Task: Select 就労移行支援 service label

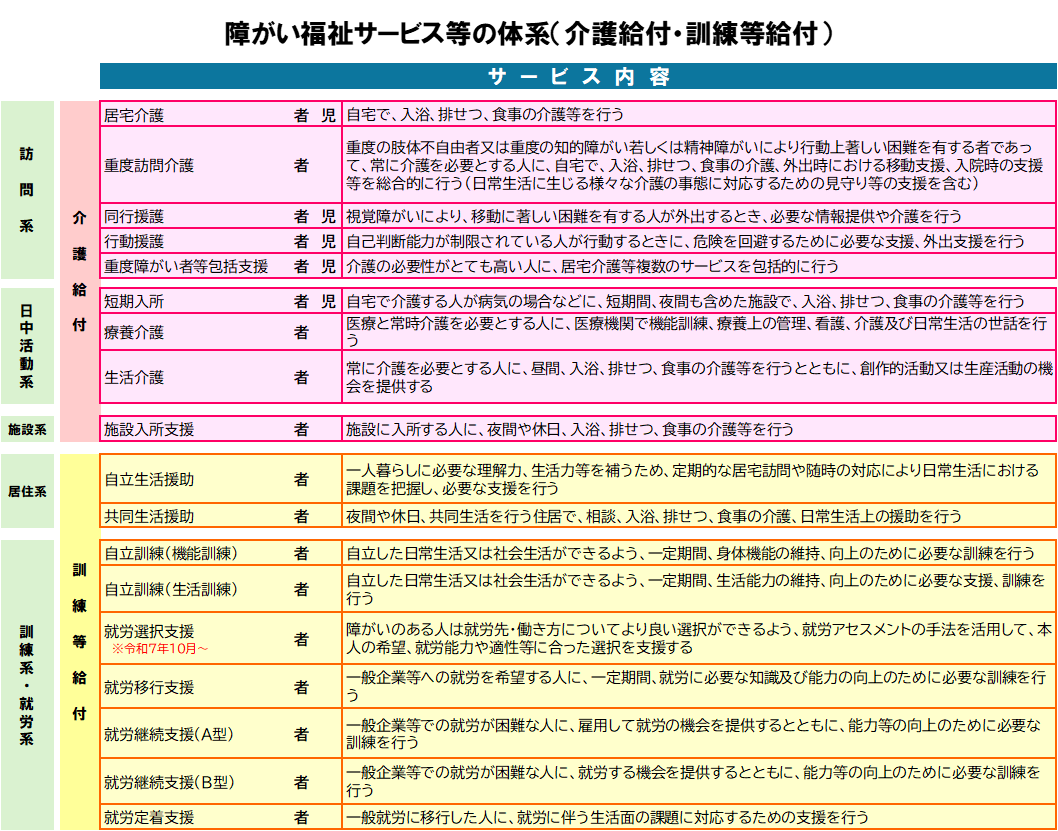Action: 149,687
